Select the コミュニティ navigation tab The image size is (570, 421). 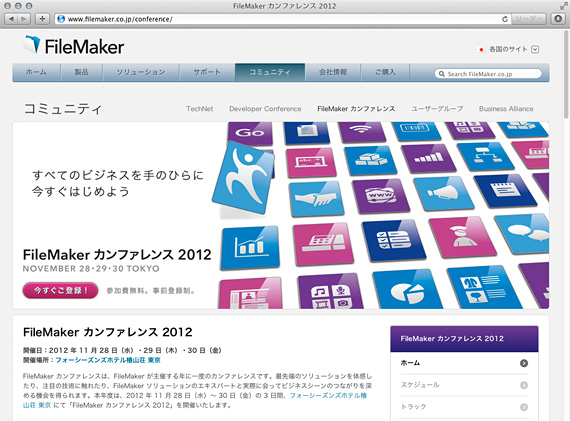point(270,72)
